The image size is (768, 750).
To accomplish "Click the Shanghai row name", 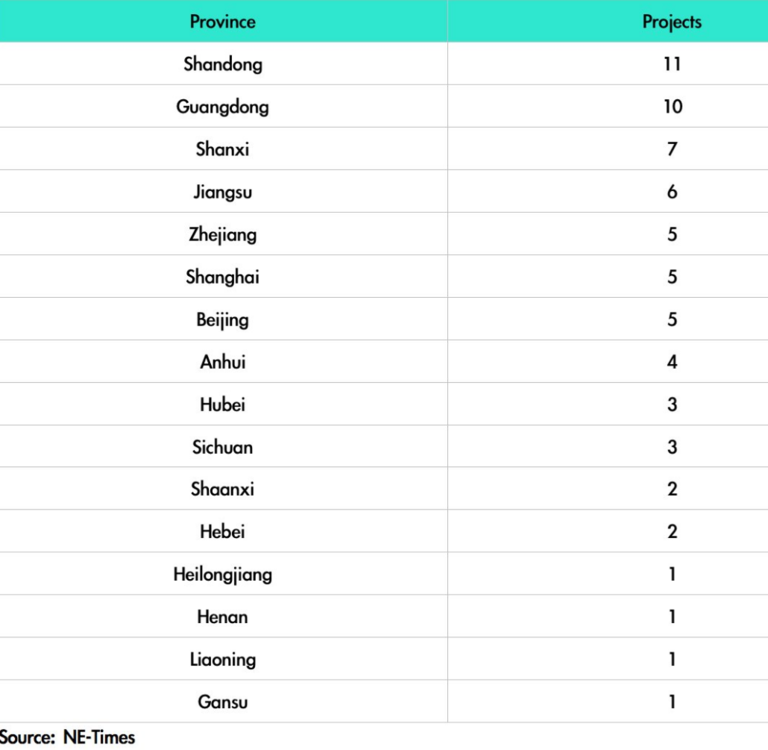I will click(223, 277).
